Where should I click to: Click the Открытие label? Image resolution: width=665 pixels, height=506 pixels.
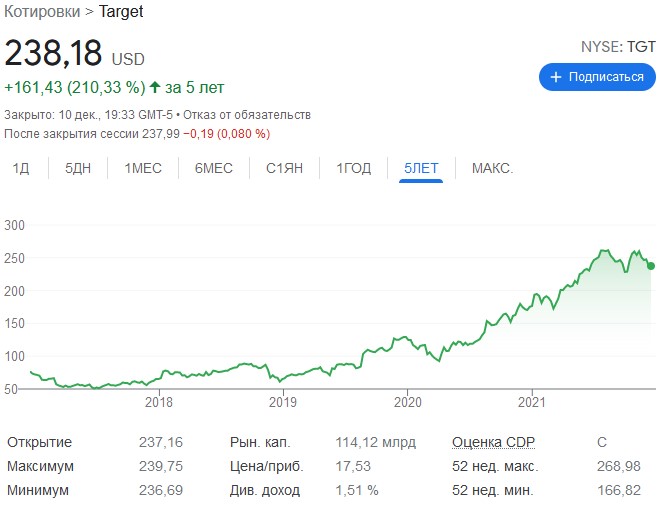click(39, 442)
